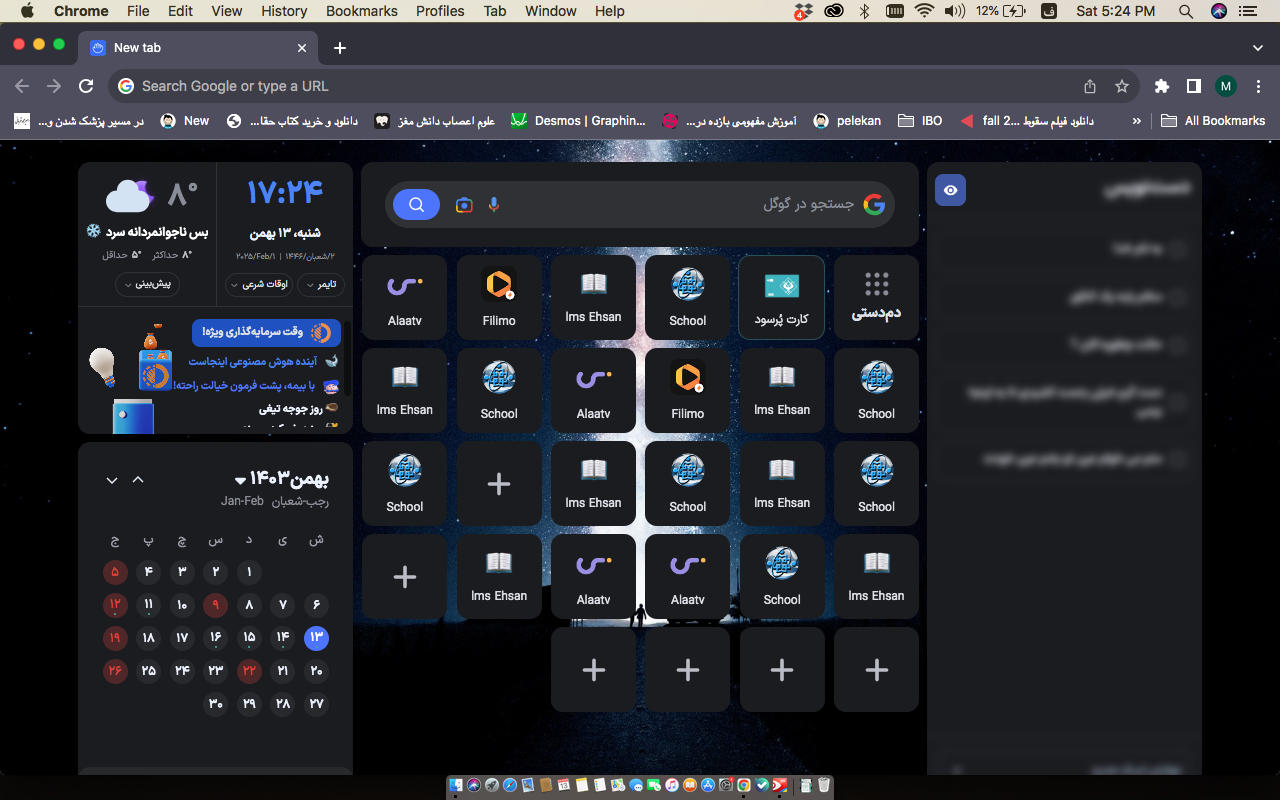Open Google Lens camera image search
1280x800 pixels.
464,205
